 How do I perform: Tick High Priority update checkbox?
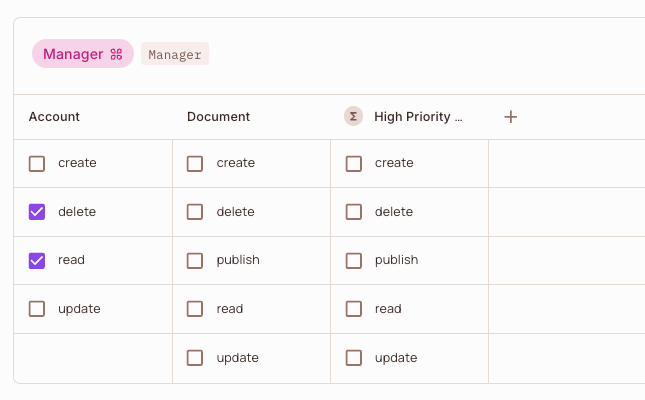tap(354, 358)
